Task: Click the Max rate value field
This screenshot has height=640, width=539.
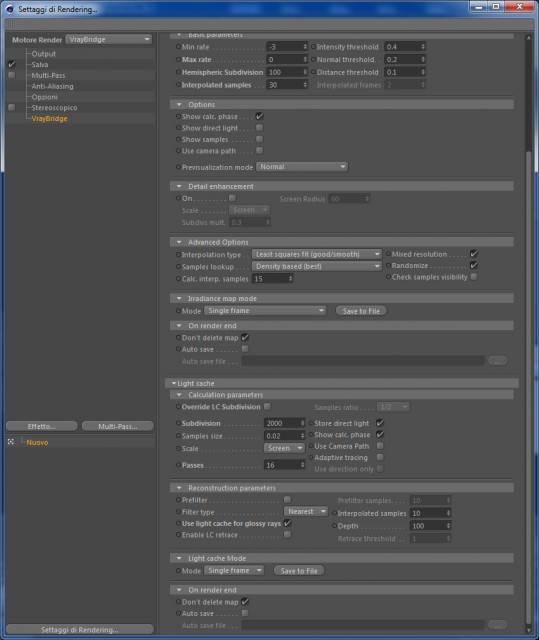Action: pos(284,59)
